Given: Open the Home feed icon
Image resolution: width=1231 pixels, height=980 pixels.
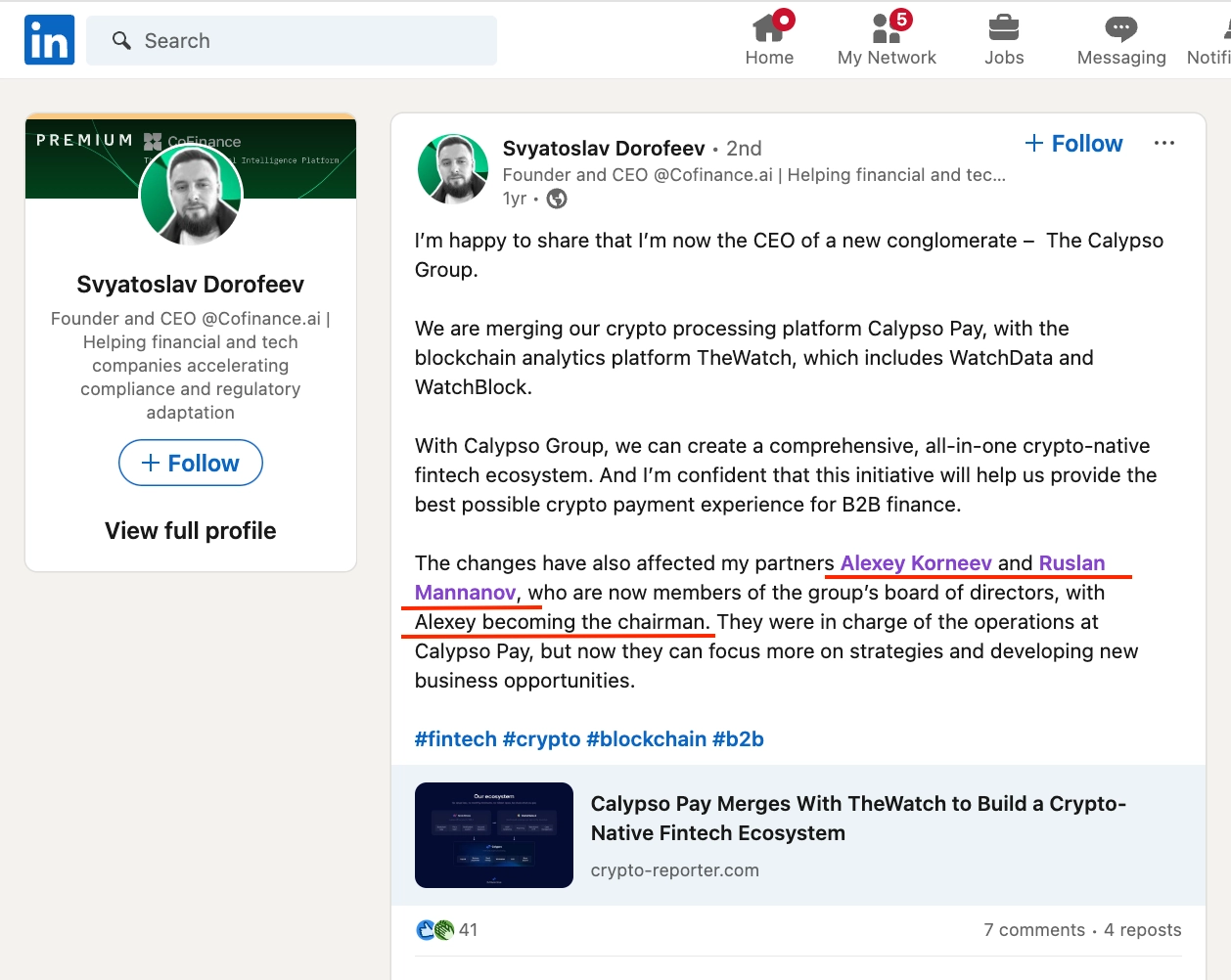Looking at the screenshot, I should click(769, 28).
